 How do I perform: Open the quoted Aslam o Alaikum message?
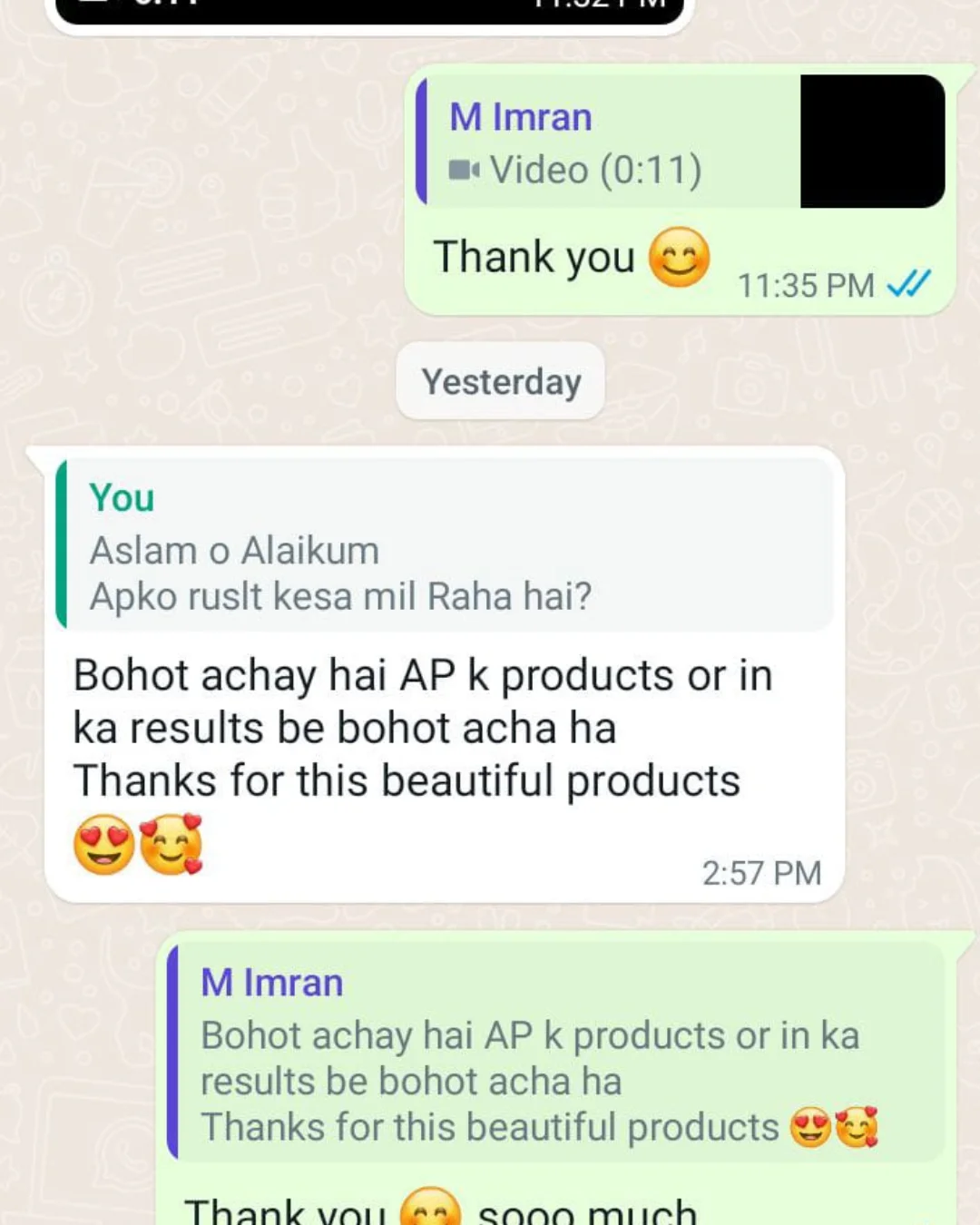pyautogui.click(x=445, y=544)
